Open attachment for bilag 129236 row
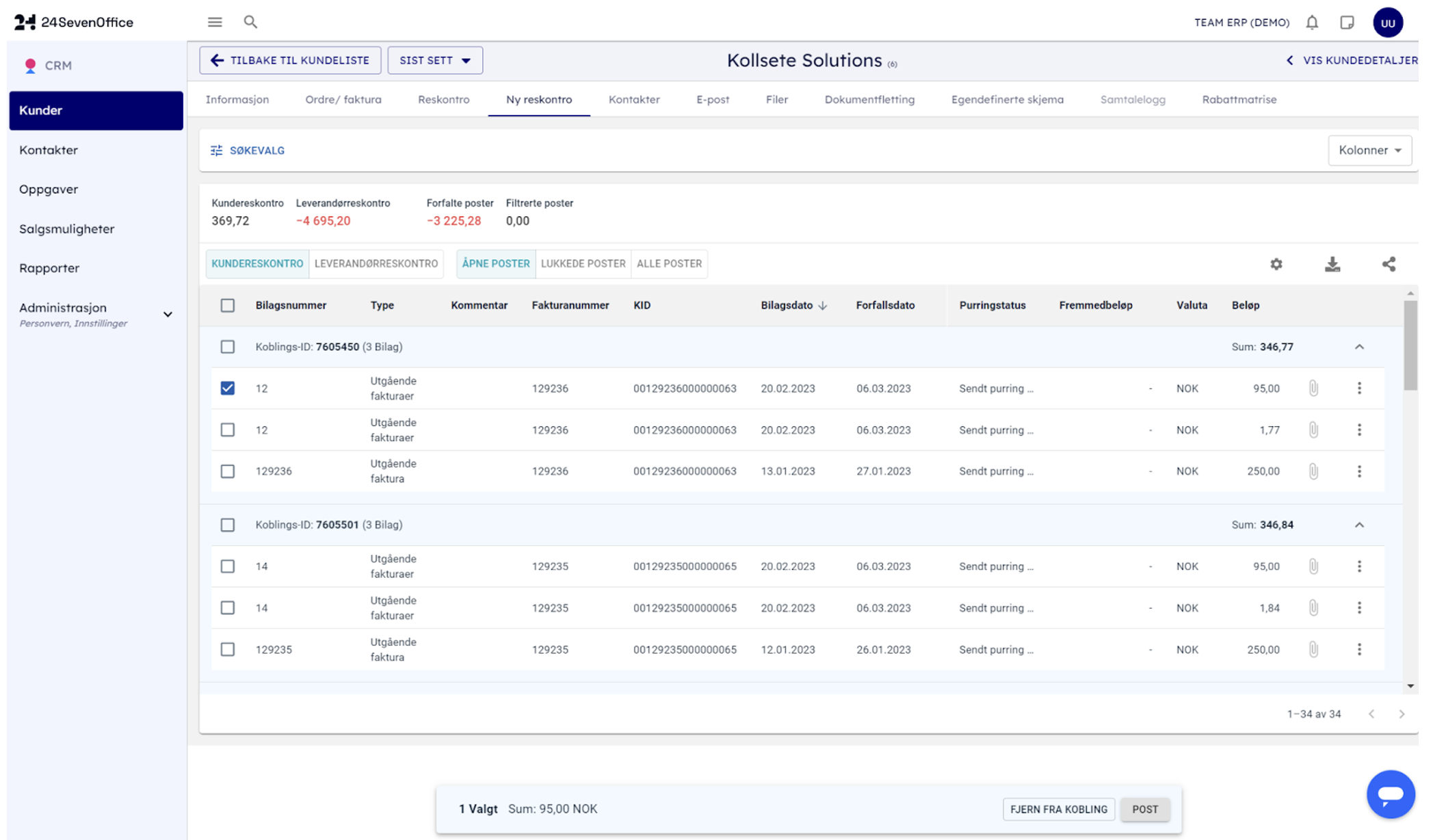Screen dimensions: 1446x840 (x=1313, y=471)
